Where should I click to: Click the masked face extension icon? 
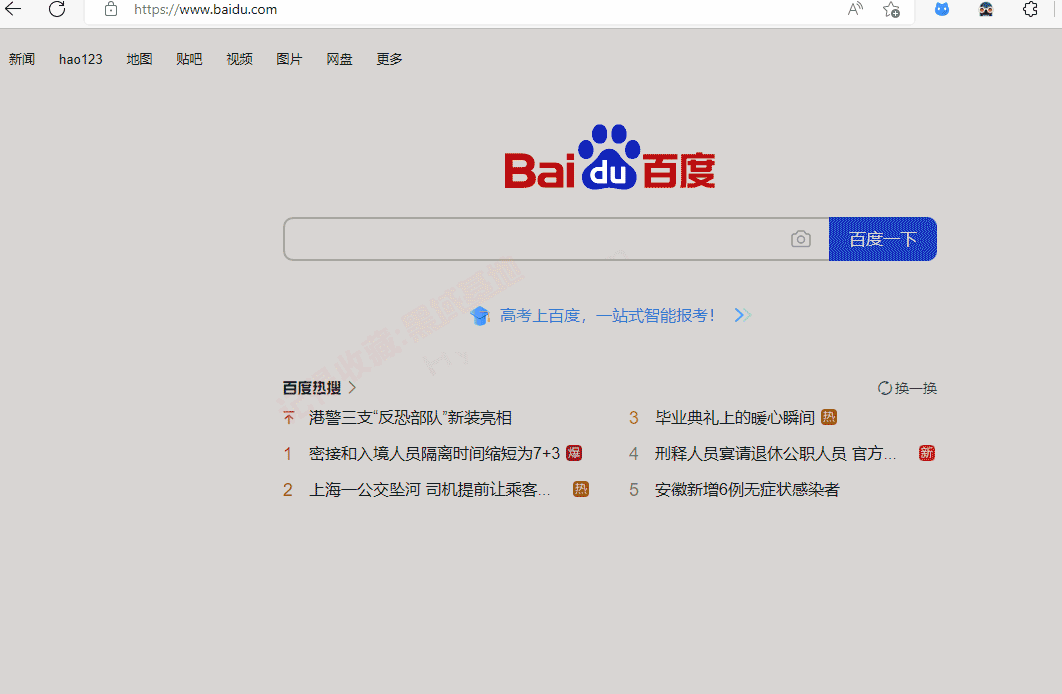coord(986,9)
